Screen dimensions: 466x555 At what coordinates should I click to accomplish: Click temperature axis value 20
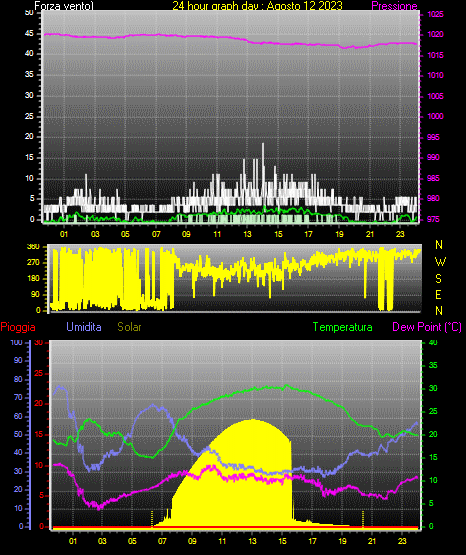coord(433,434)
